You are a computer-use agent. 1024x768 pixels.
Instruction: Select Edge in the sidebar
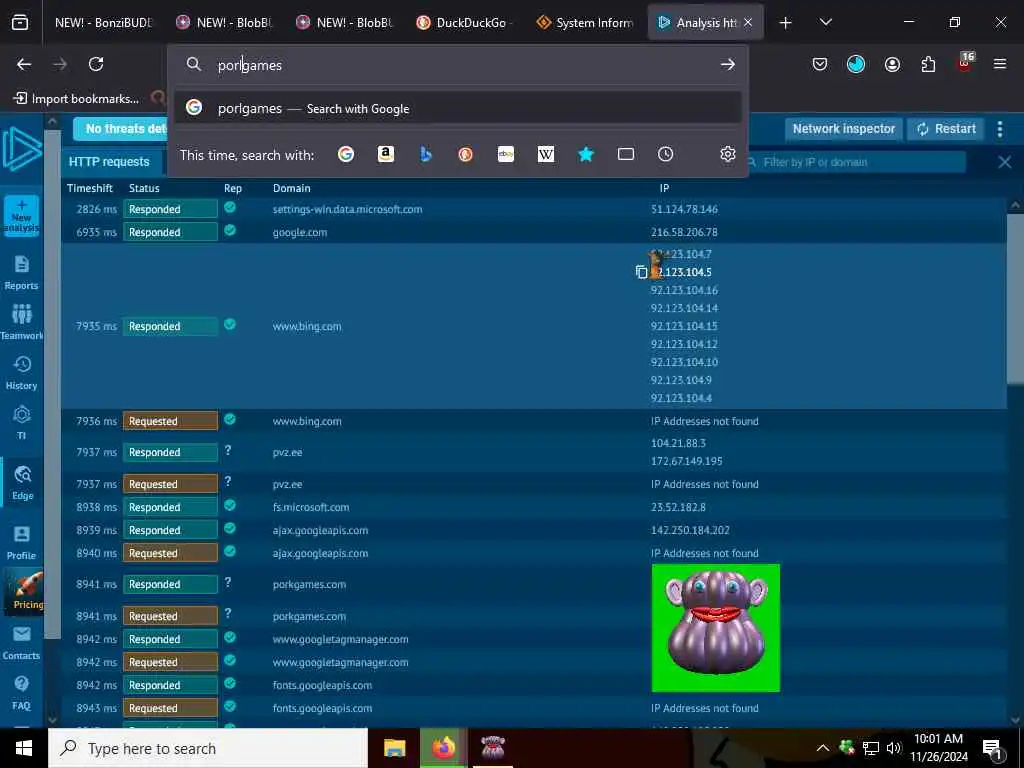pyautogui.click(x=22, y=483)
